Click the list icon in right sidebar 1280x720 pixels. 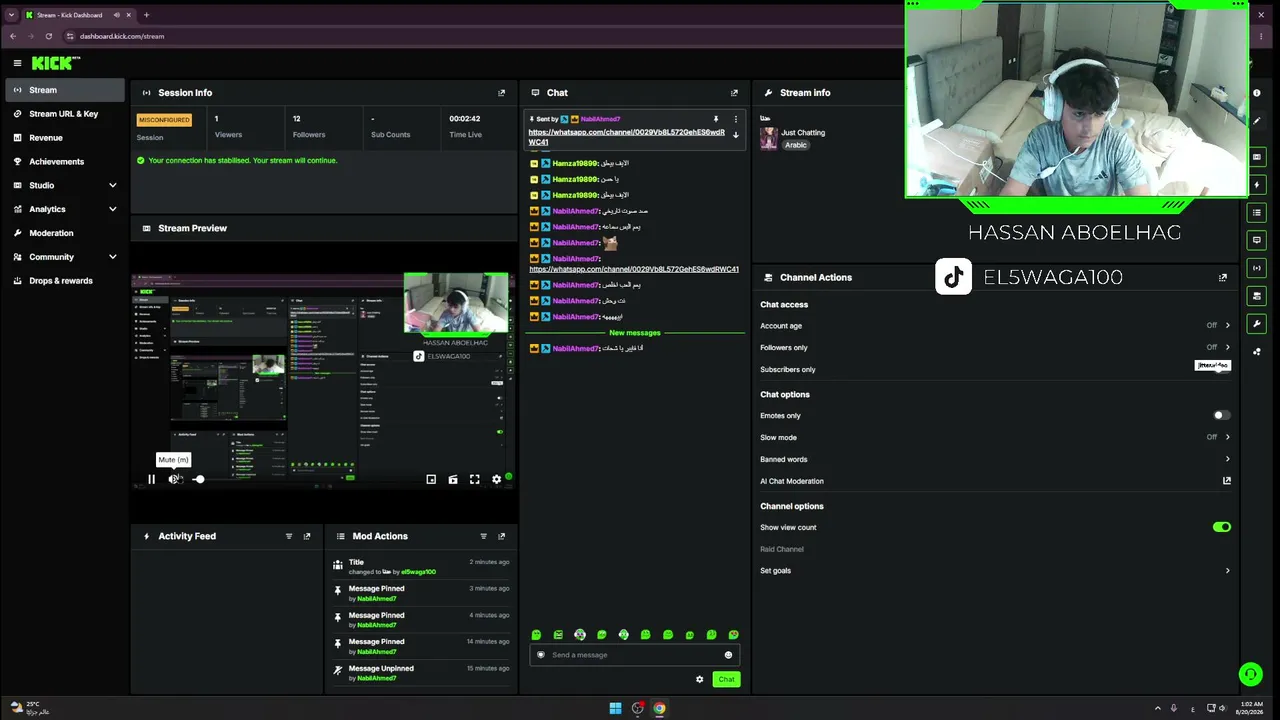click(1257, 212)
